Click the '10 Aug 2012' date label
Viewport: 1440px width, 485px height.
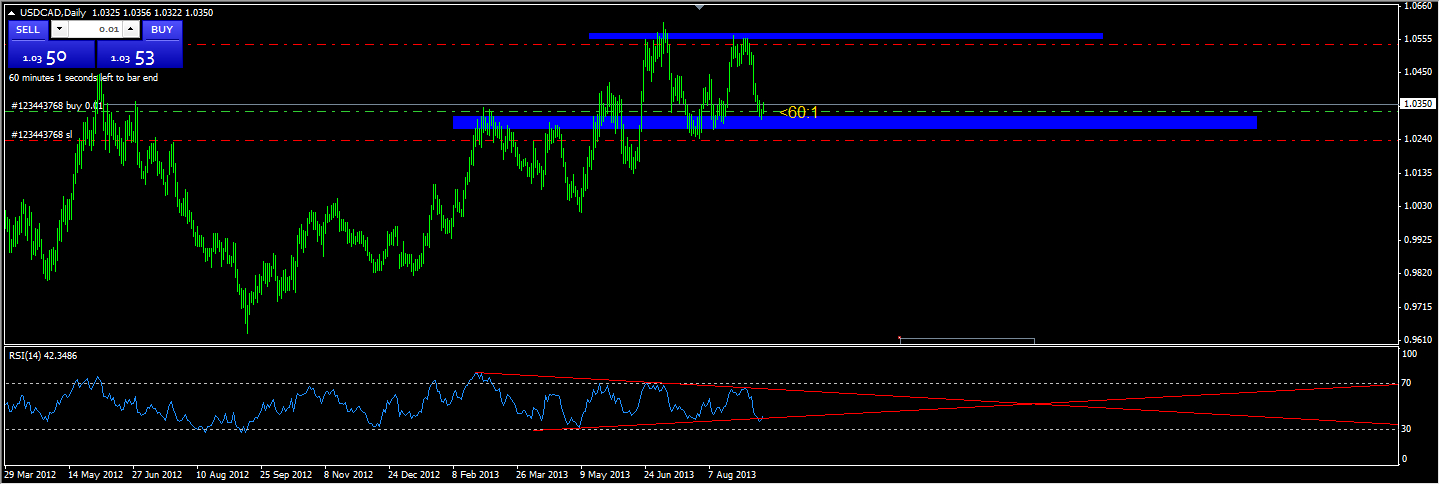tap(222, 473)
